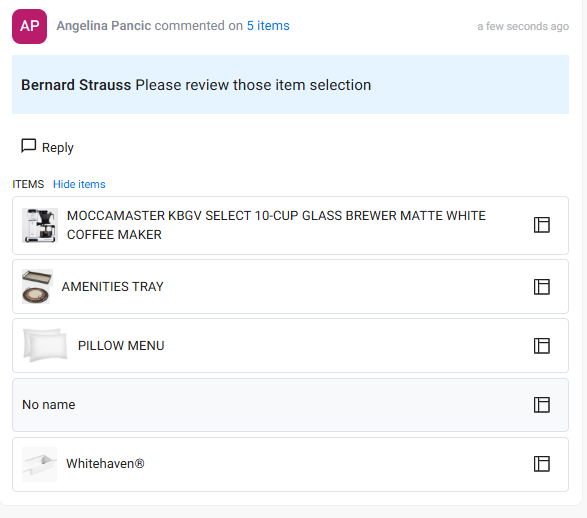Click the AP user avatar
The height and width of the screenshot is (518, 587).
pos(30,27)
